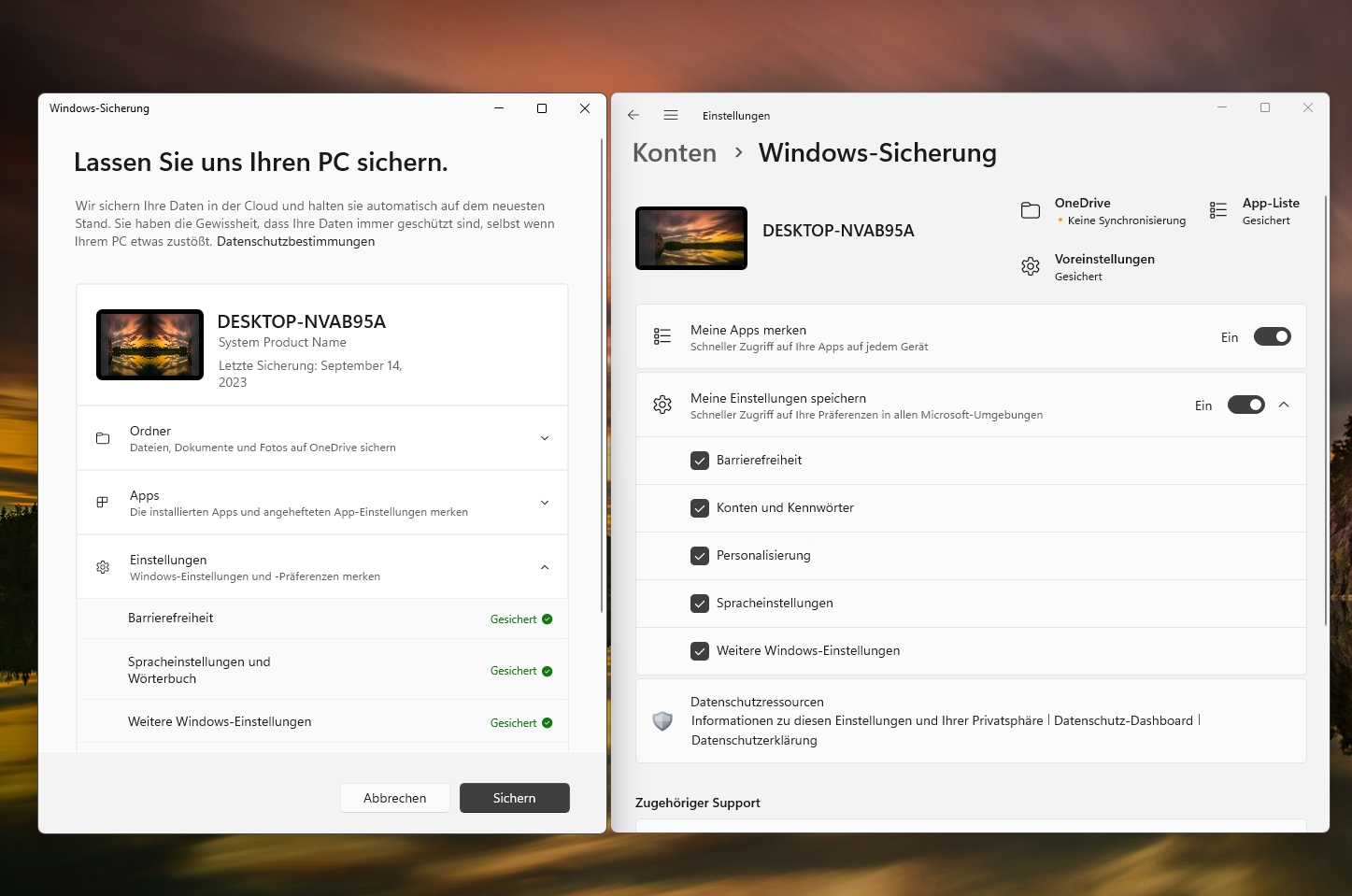Close the Einstellungen window
The width and height of the screenshot is (1352, 896).
[1308, 107]
